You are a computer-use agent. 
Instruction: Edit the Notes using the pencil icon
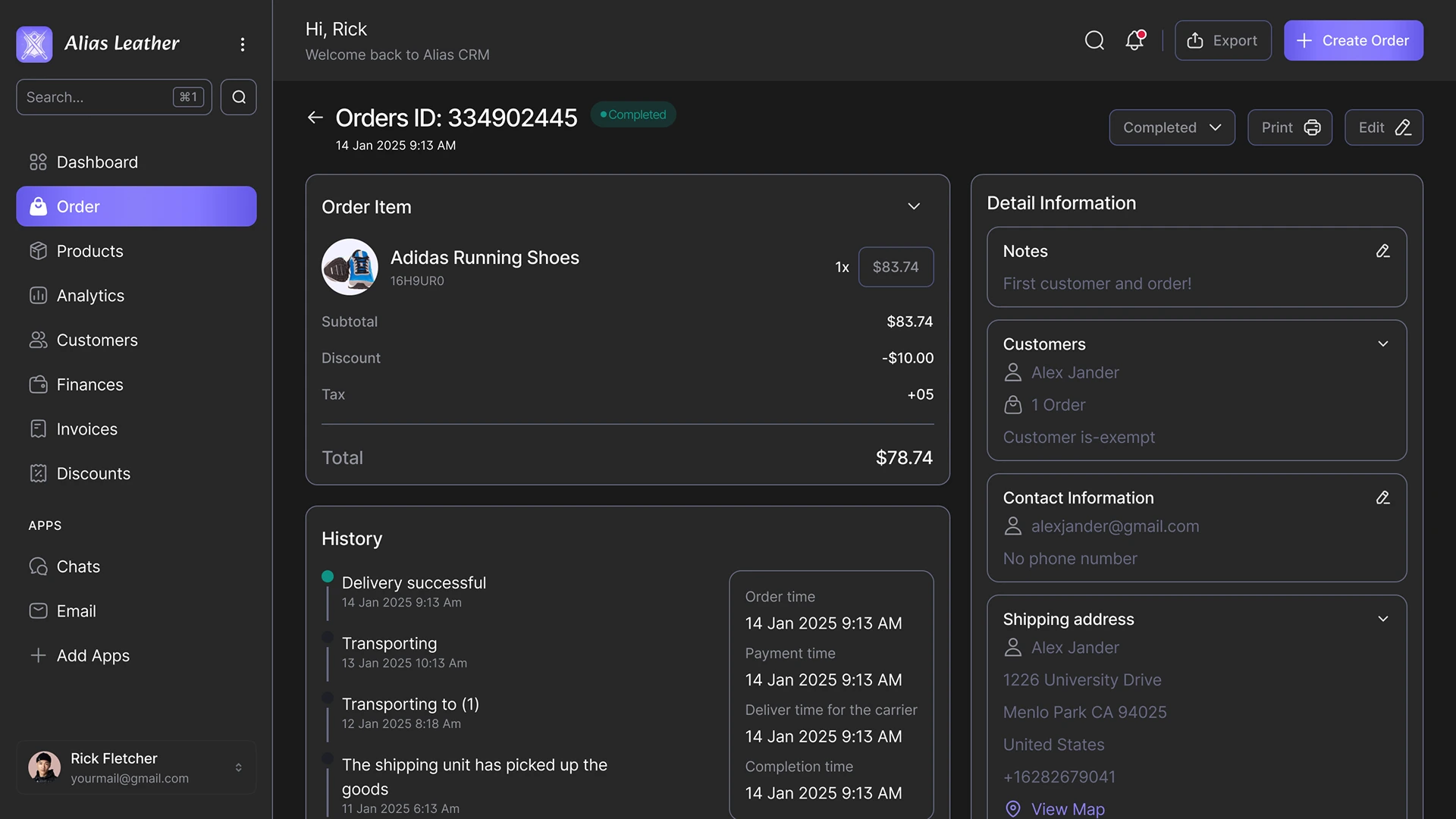point(1383,251)
